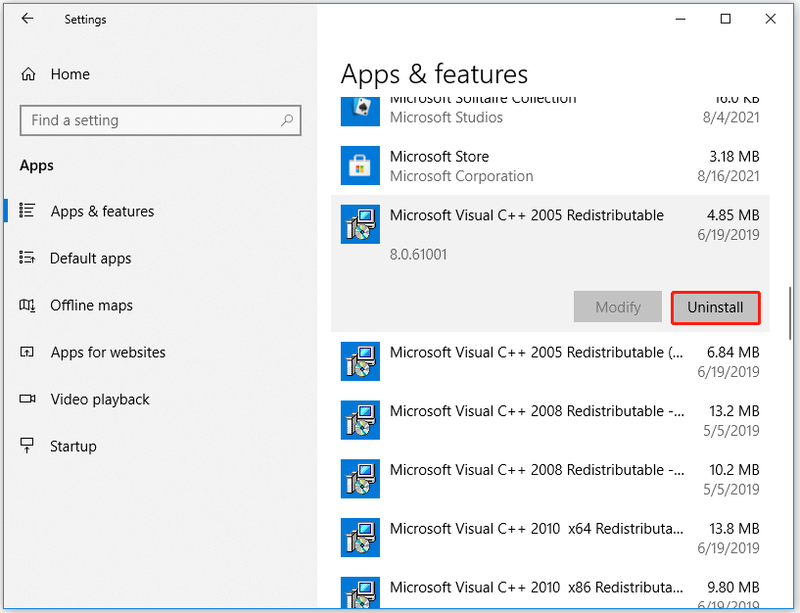Click the Video playback camera icon
This screenshot has width=800, height=613.
[x=27, y=399]
